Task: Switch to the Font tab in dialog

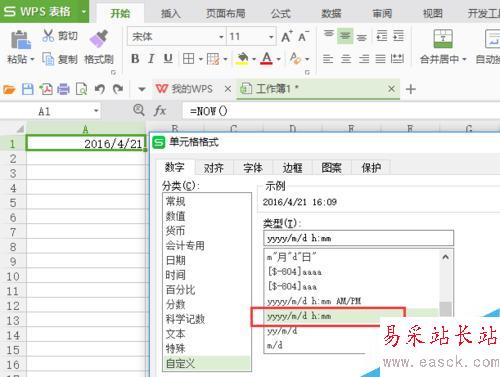Action: coord(253,168)
